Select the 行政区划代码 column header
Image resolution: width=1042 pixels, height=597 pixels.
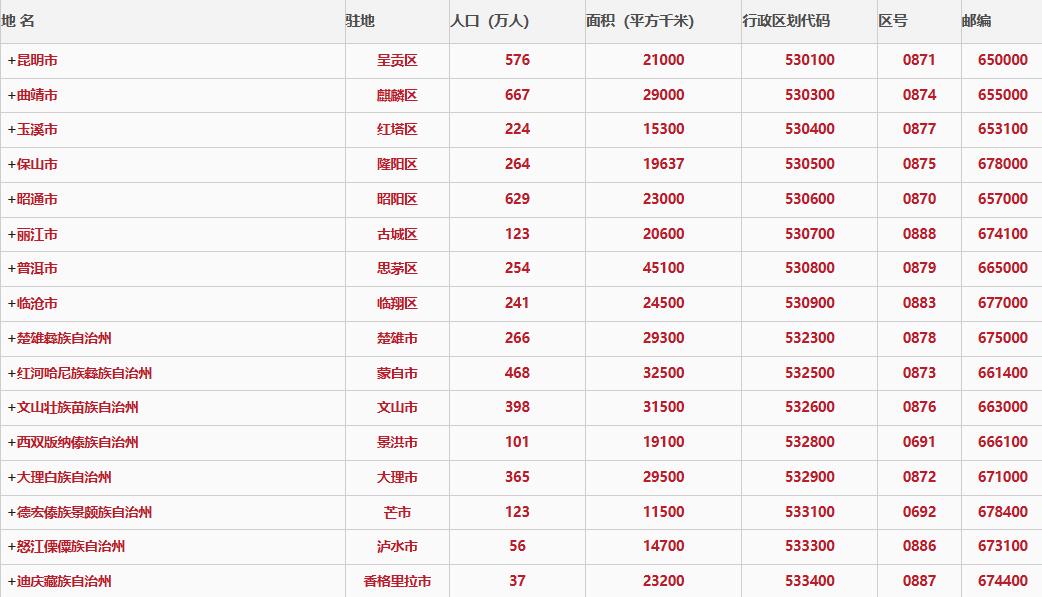click(x=786, y=21)
